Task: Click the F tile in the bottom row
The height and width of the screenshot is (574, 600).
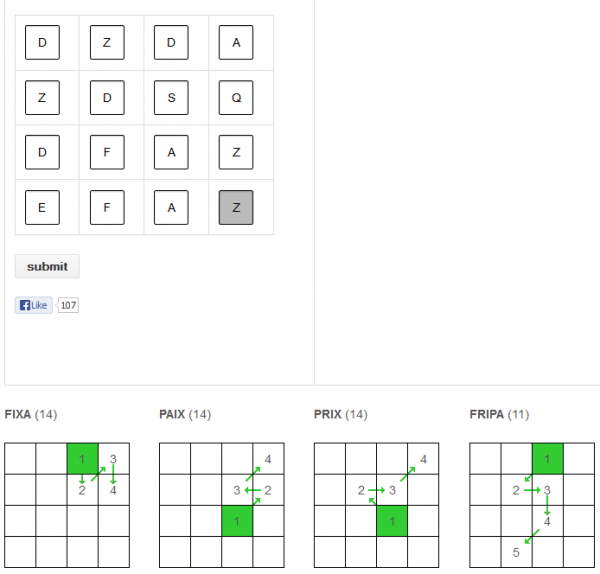Action: click(x=107, y=207)
